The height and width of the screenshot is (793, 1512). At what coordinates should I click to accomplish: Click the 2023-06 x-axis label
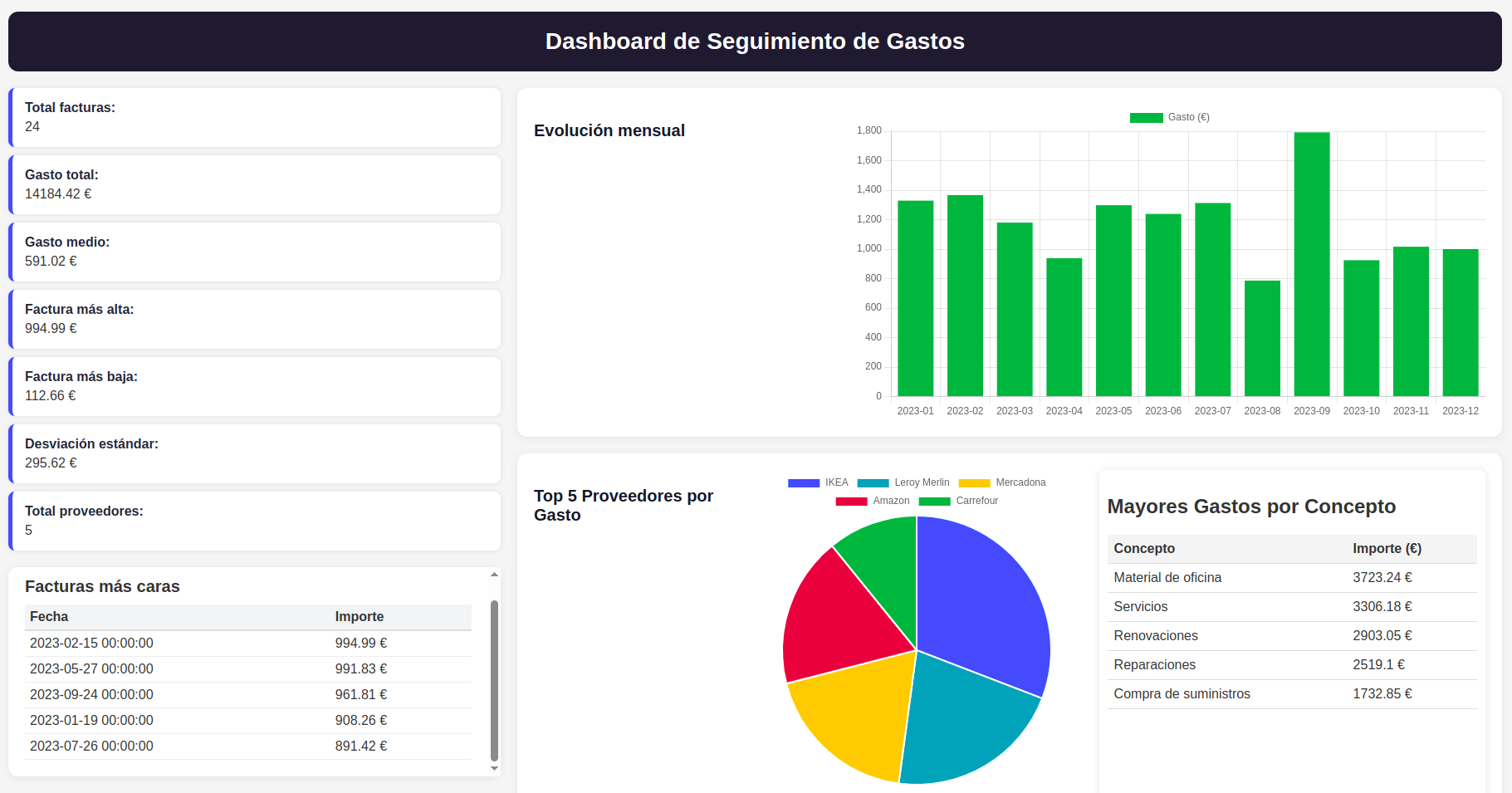coord(1163,411)
